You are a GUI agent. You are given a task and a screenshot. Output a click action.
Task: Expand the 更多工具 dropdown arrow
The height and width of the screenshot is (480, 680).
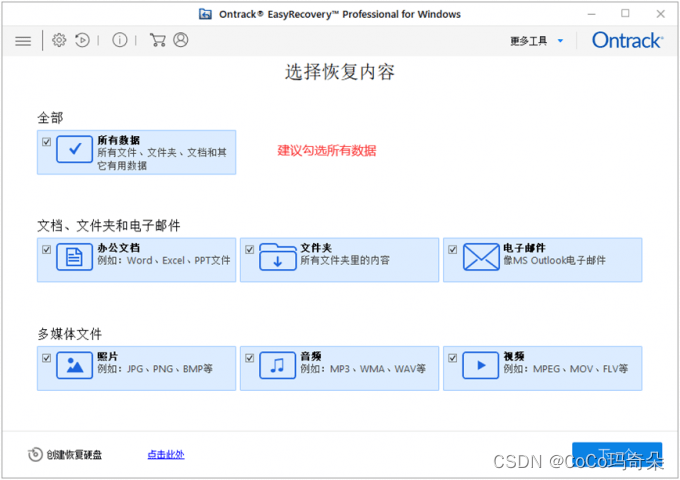point(560,41)
